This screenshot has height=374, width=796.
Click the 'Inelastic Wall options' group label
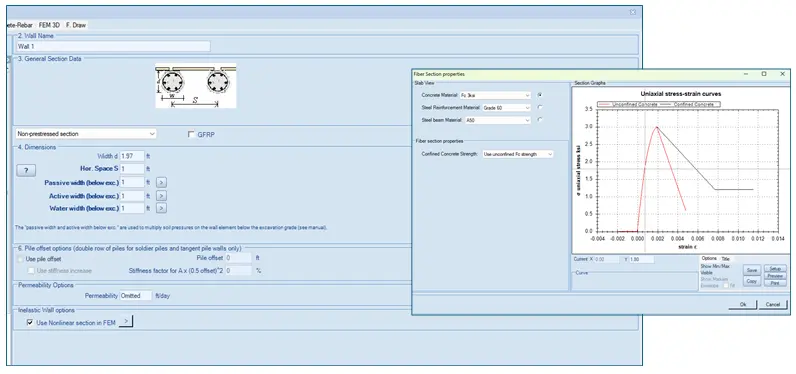pos(46,310)
